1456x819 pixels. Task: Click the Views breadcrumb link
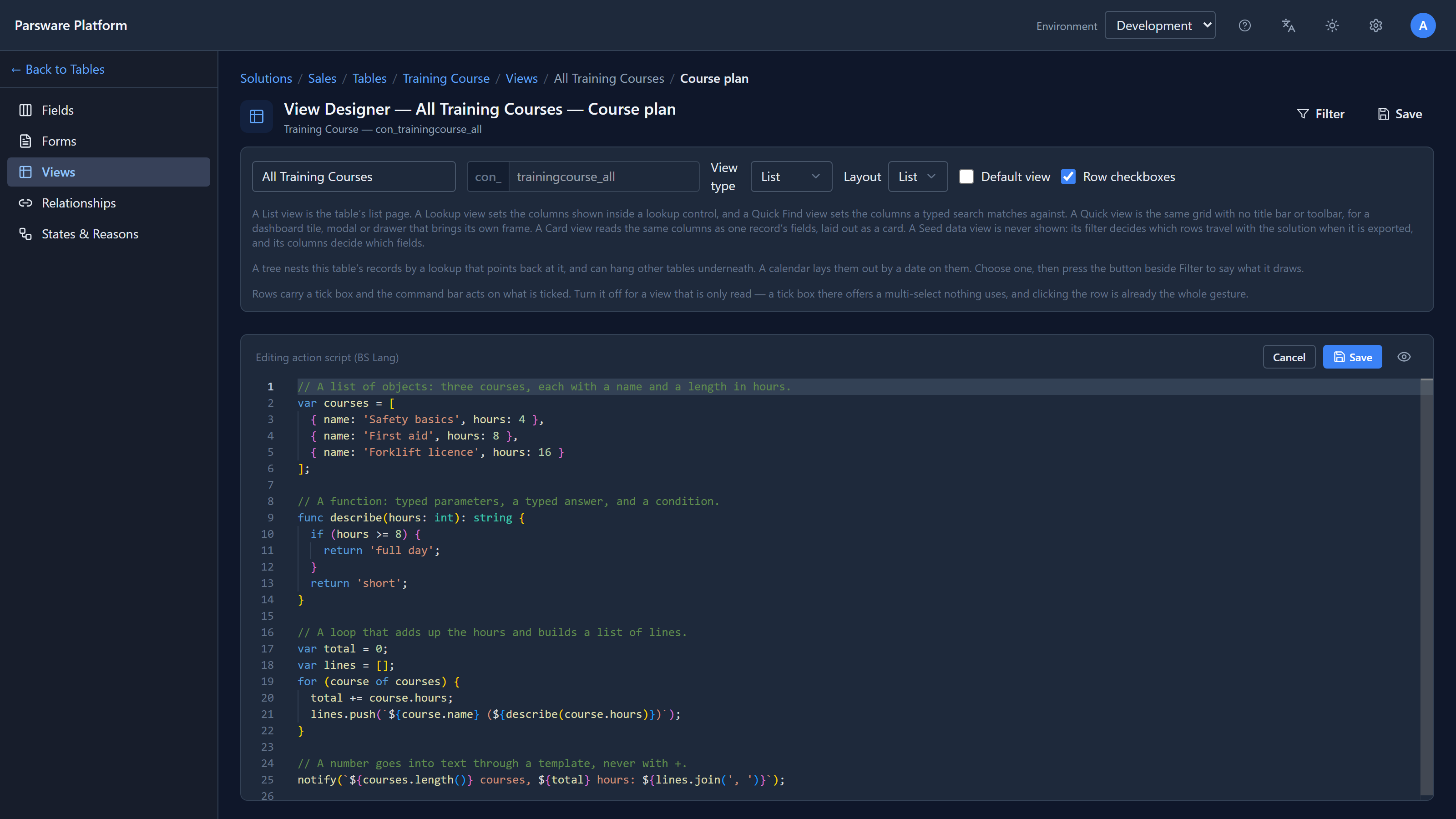tap(521, 79)
